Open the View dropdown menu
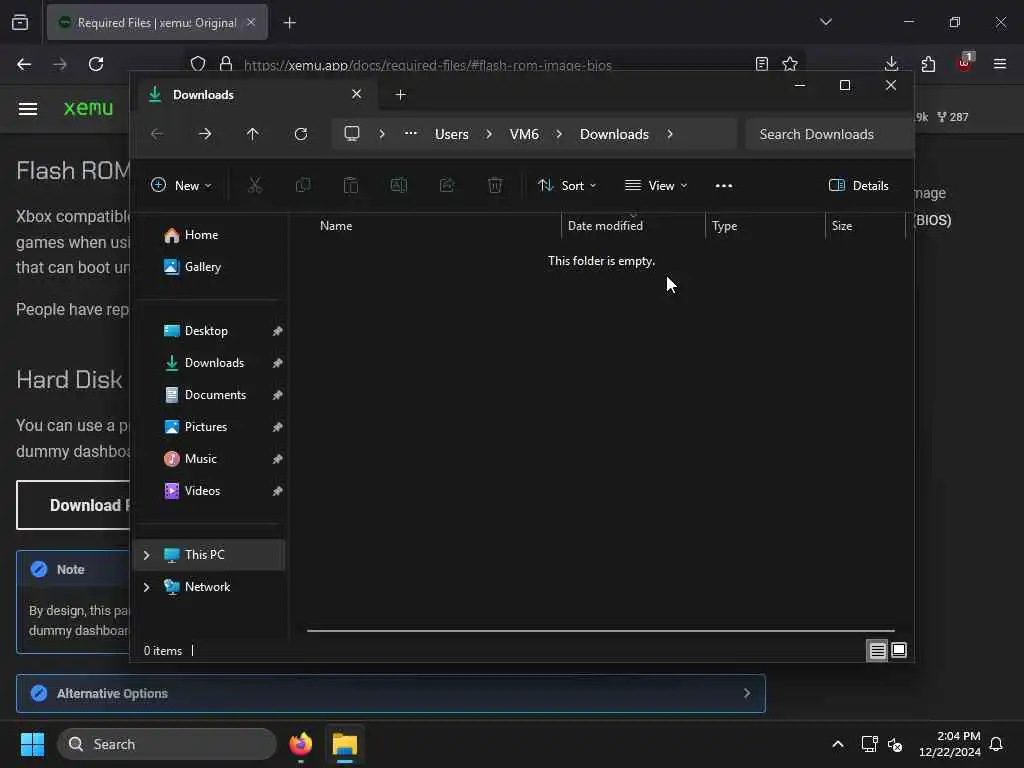 click(x=656, y=185)
